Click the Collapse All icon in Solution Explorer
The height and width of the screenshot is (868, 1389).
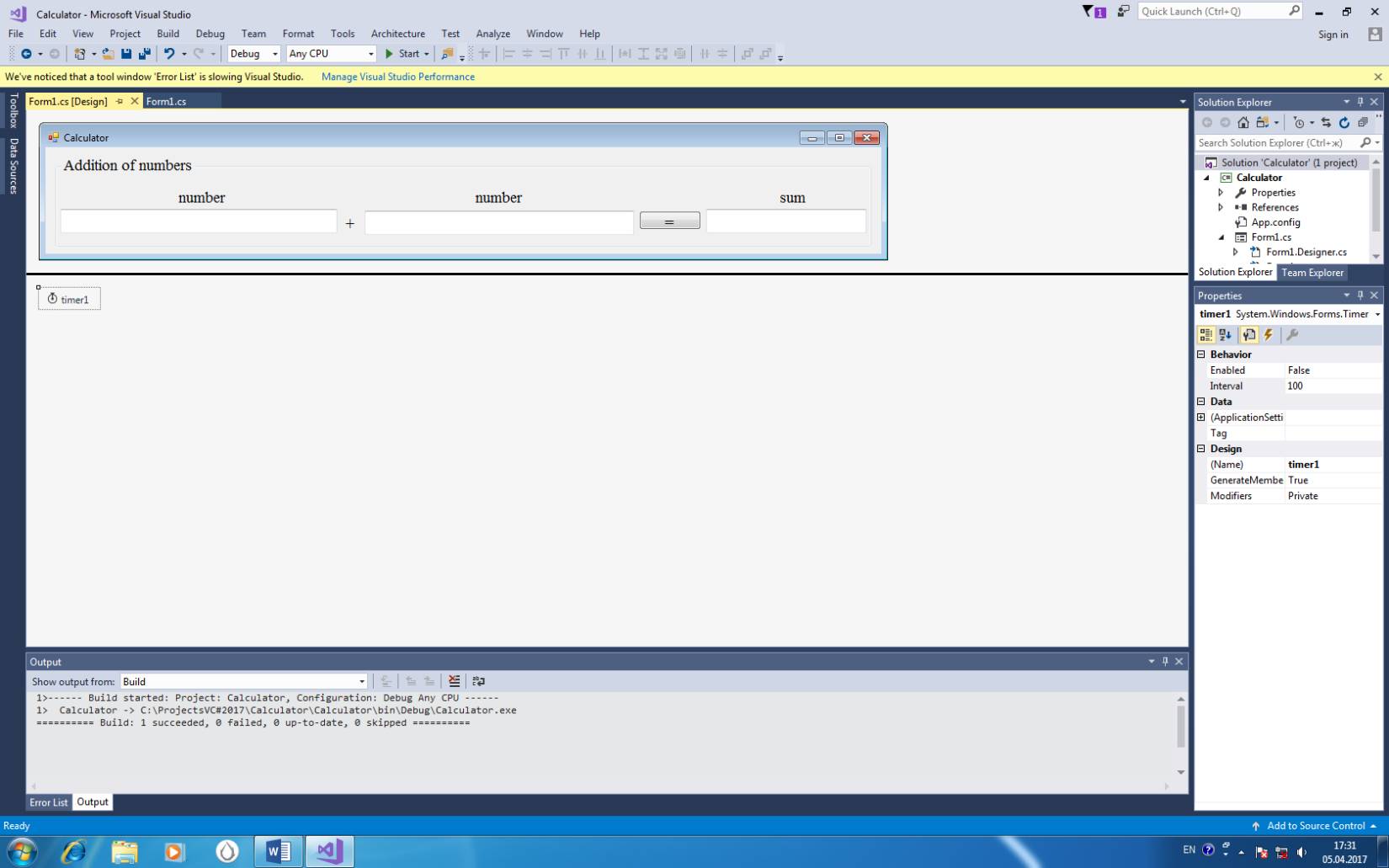coord(1363,123)
